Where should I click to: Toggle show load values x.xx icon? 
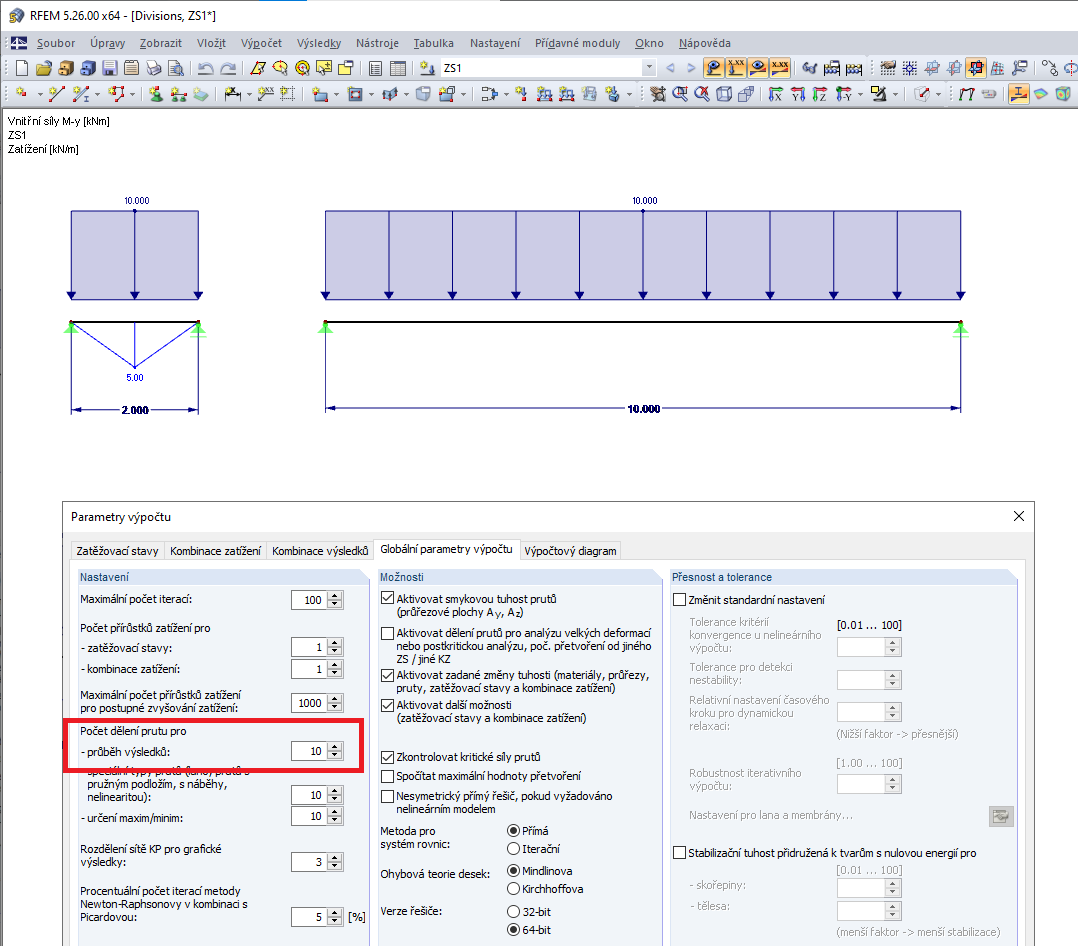pyautogui.click(x=736, y=67)
